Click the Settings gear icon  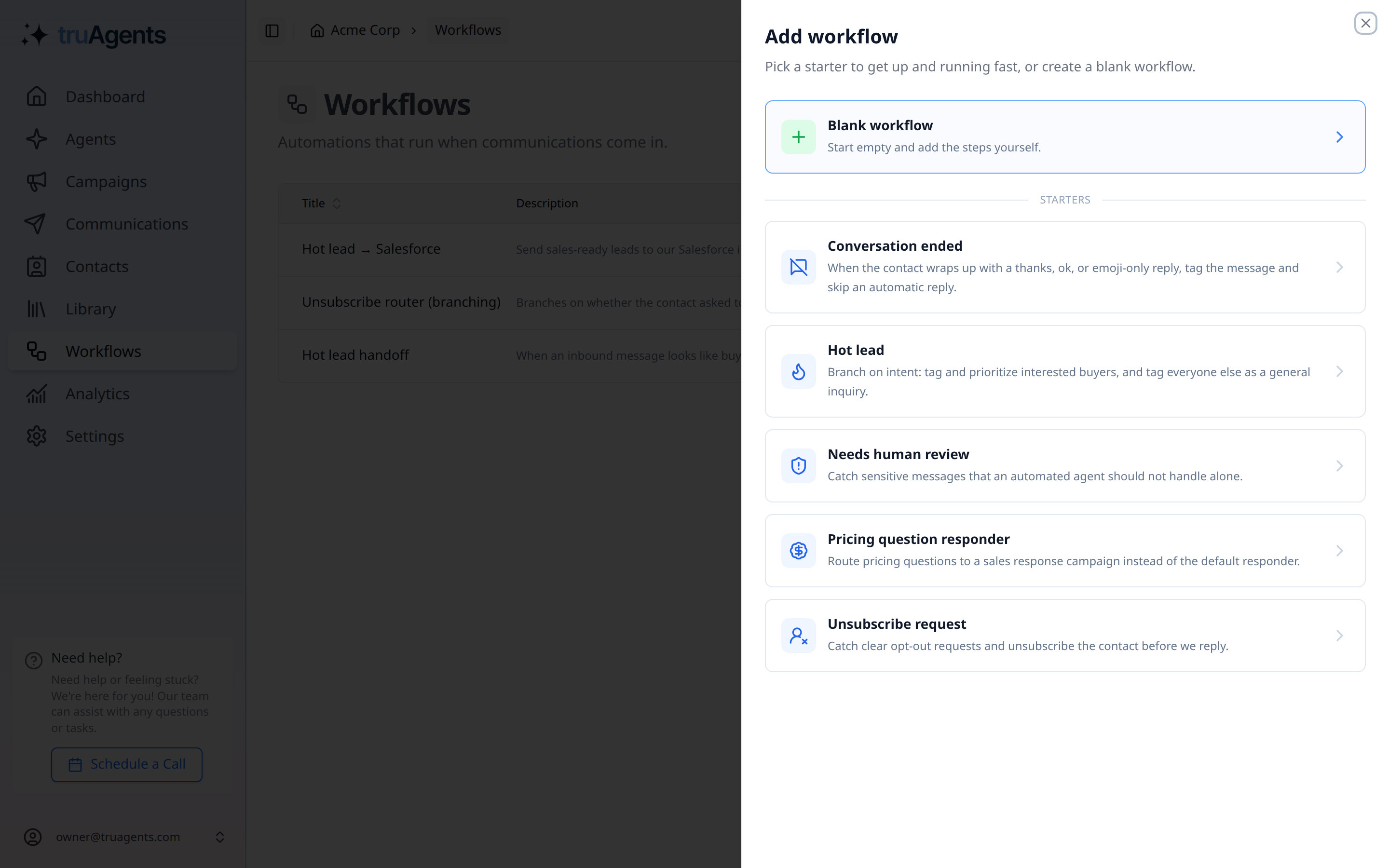pos(37,436)
